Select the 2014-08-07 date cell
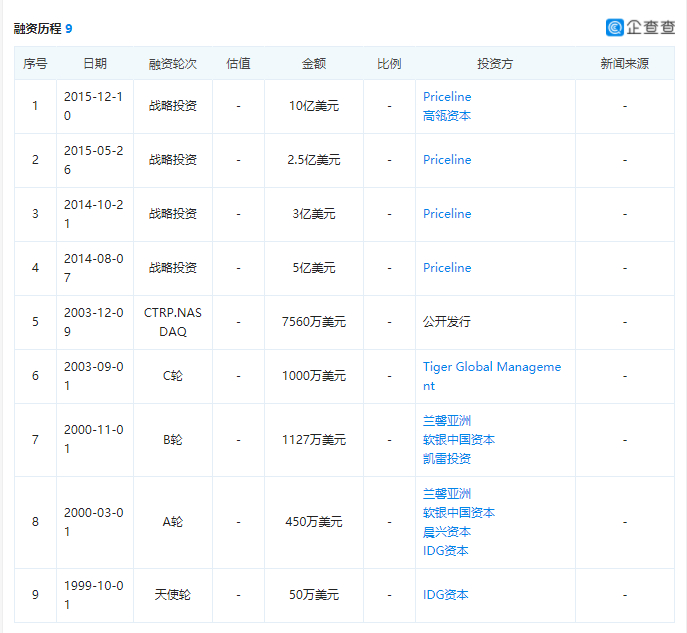The image size is (687, 633). click(x=94, y=268)
